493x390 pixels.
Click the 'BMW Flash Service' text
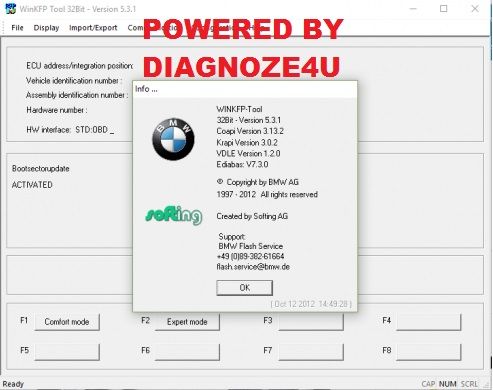click(251, 246)
